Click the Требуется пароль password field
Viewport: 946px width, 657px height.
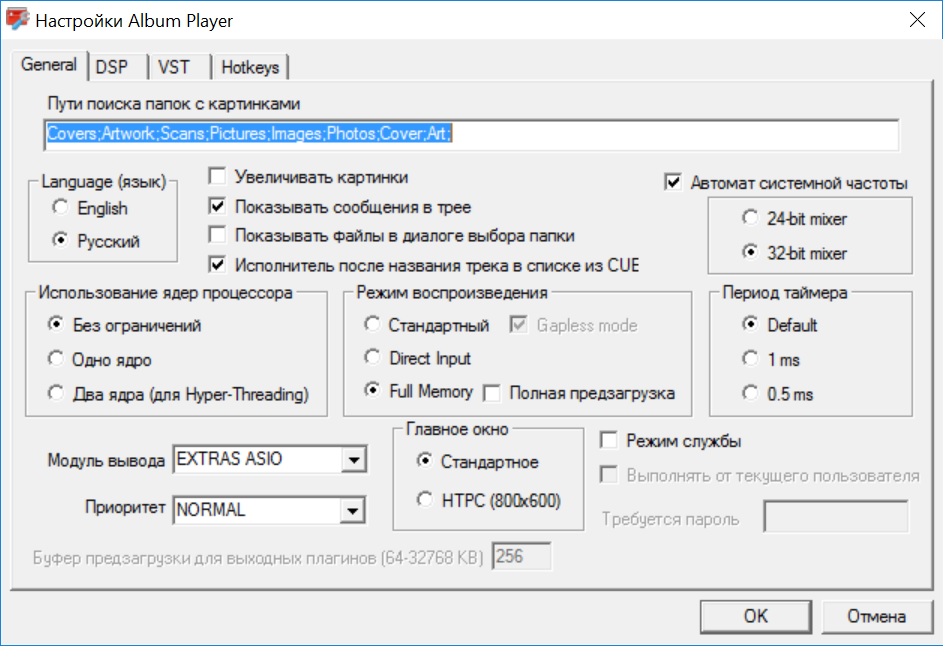click(x=836, y=516)
